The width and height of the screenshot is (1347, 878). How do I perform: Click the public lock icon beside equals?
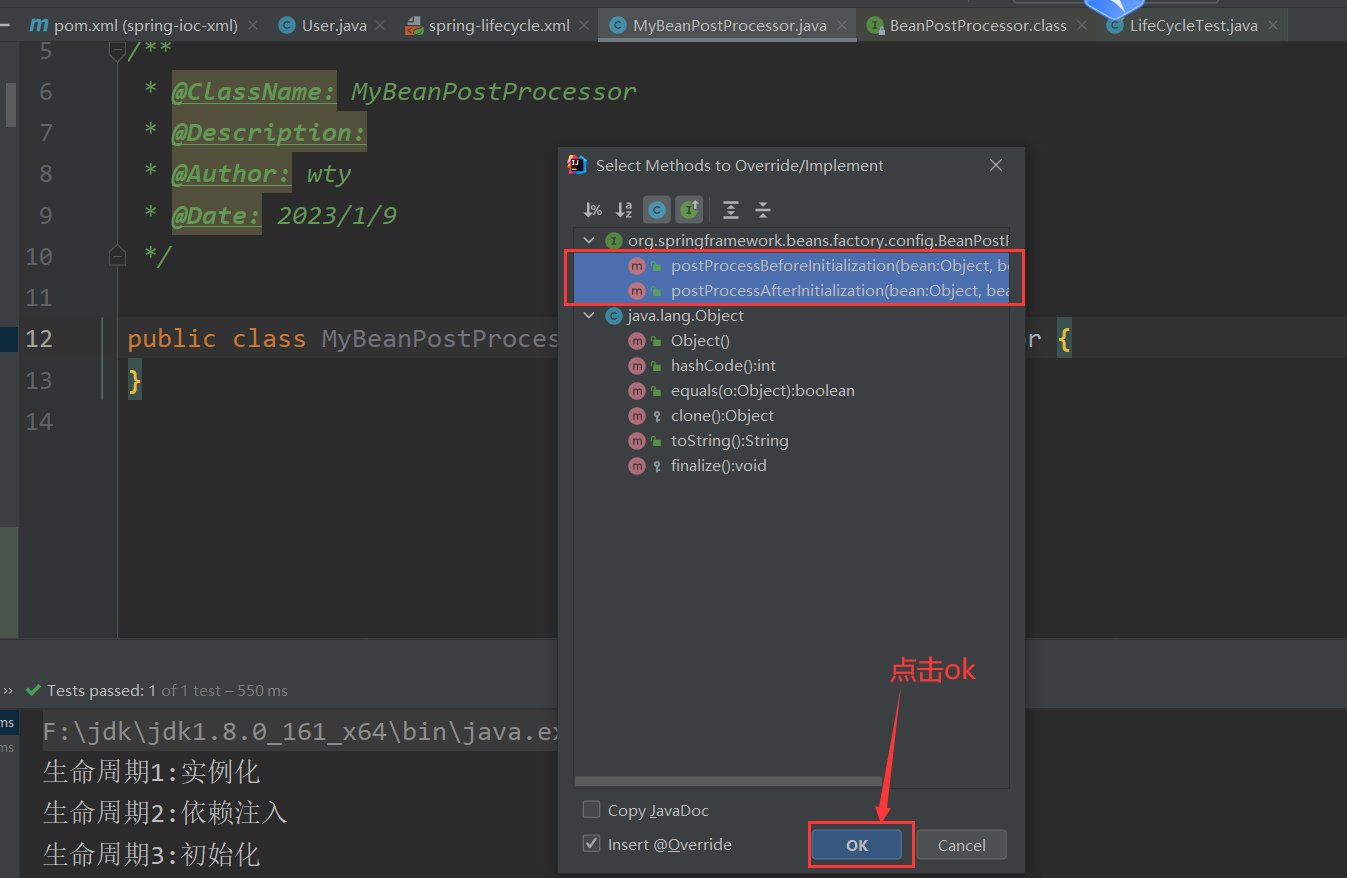657,391
